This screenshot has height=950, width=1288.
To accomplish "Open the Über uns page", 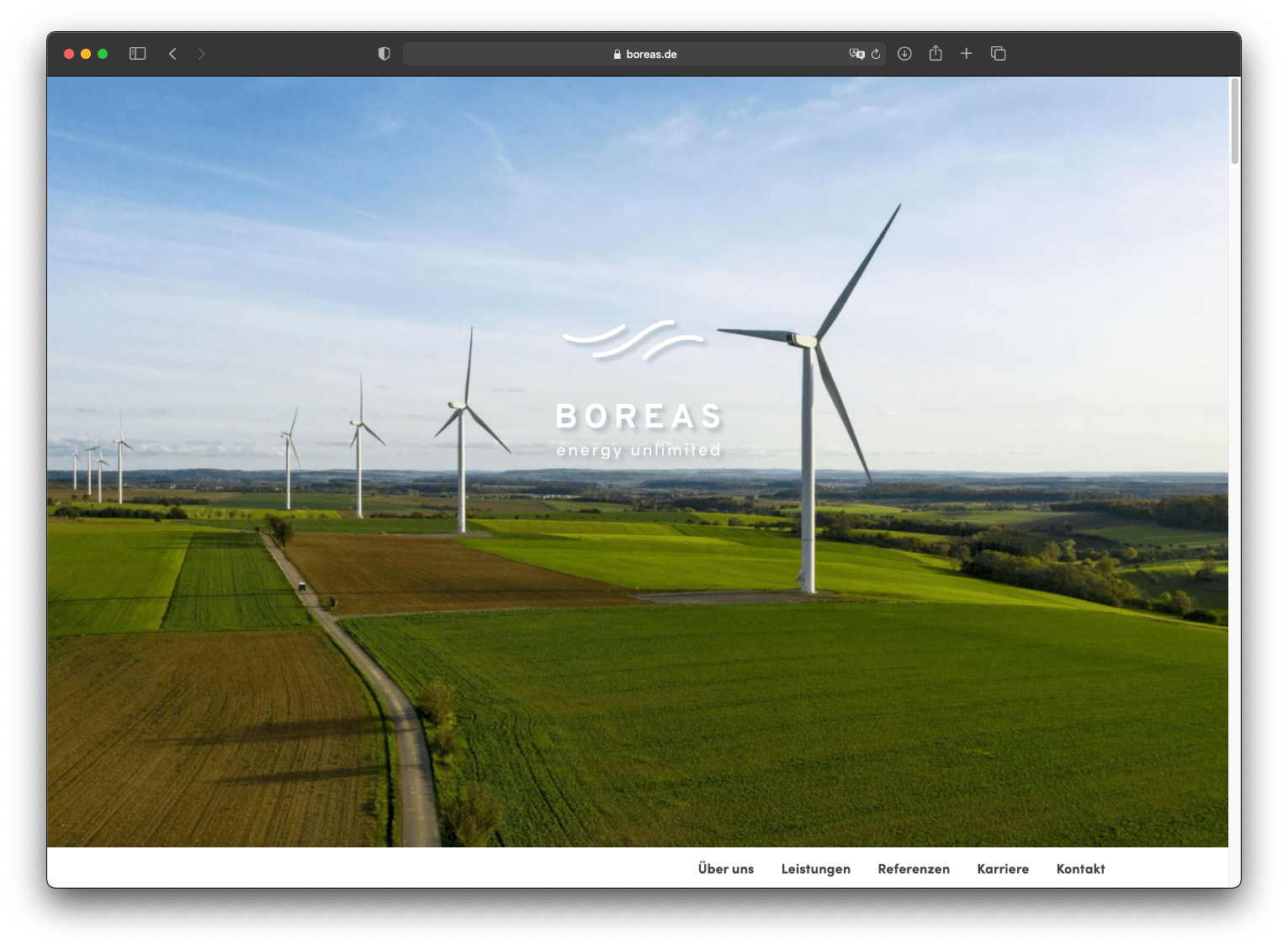I will click(726, 869).
